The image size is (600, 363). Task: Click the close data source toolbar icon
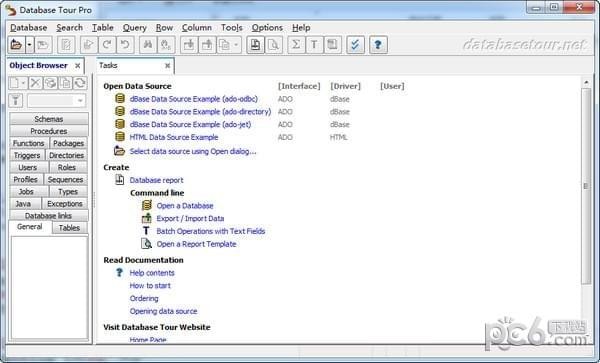tap(43, 45)
